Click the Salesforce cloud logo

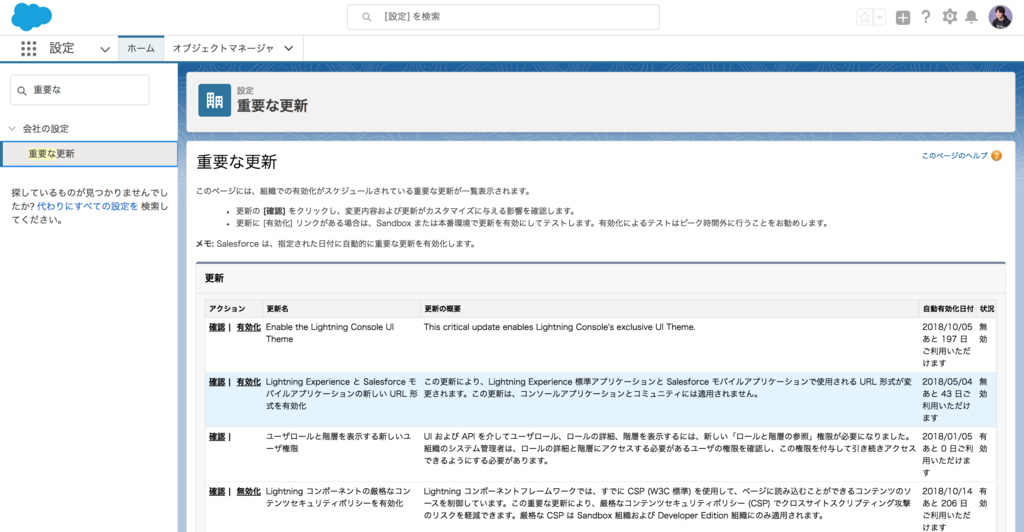(x=31, y=16)
